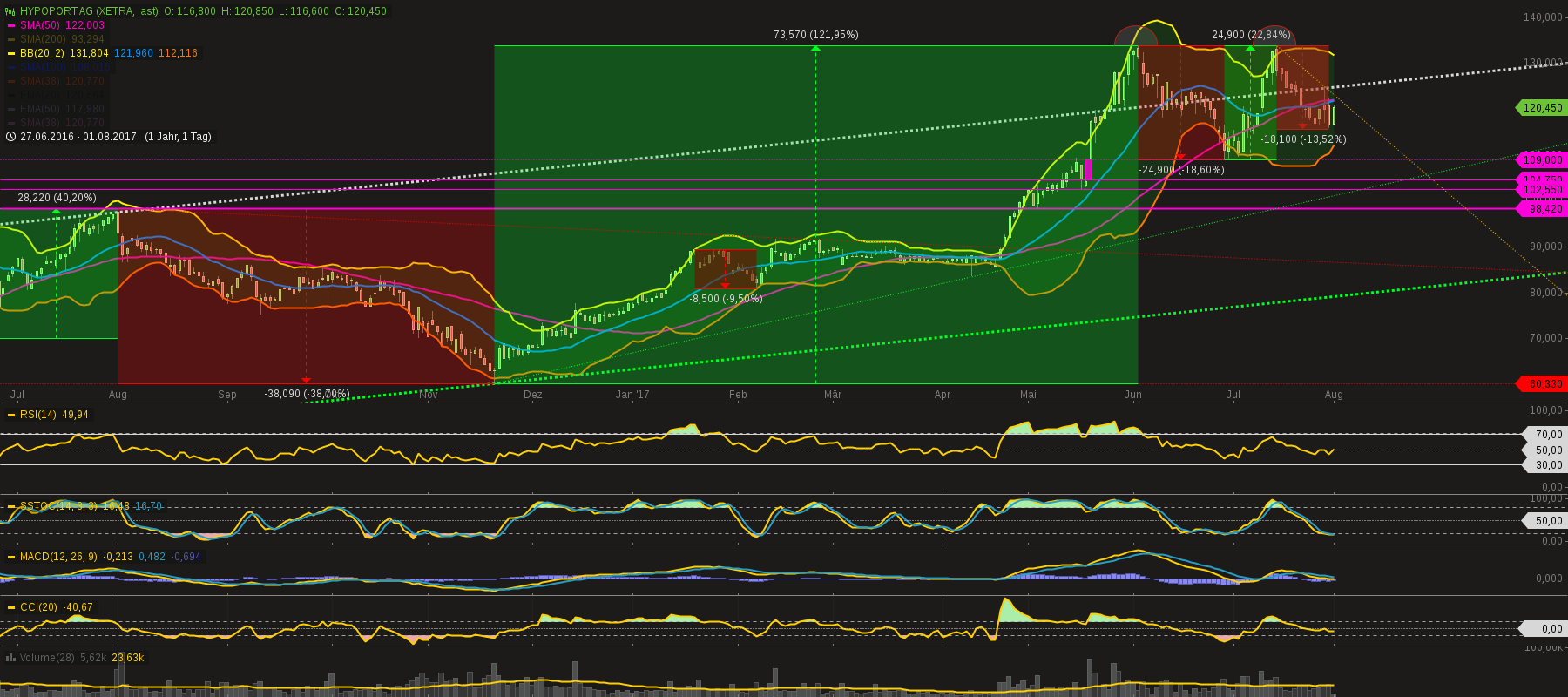Click the SSTOC 50,00 level tag

tap(1544, 521)
